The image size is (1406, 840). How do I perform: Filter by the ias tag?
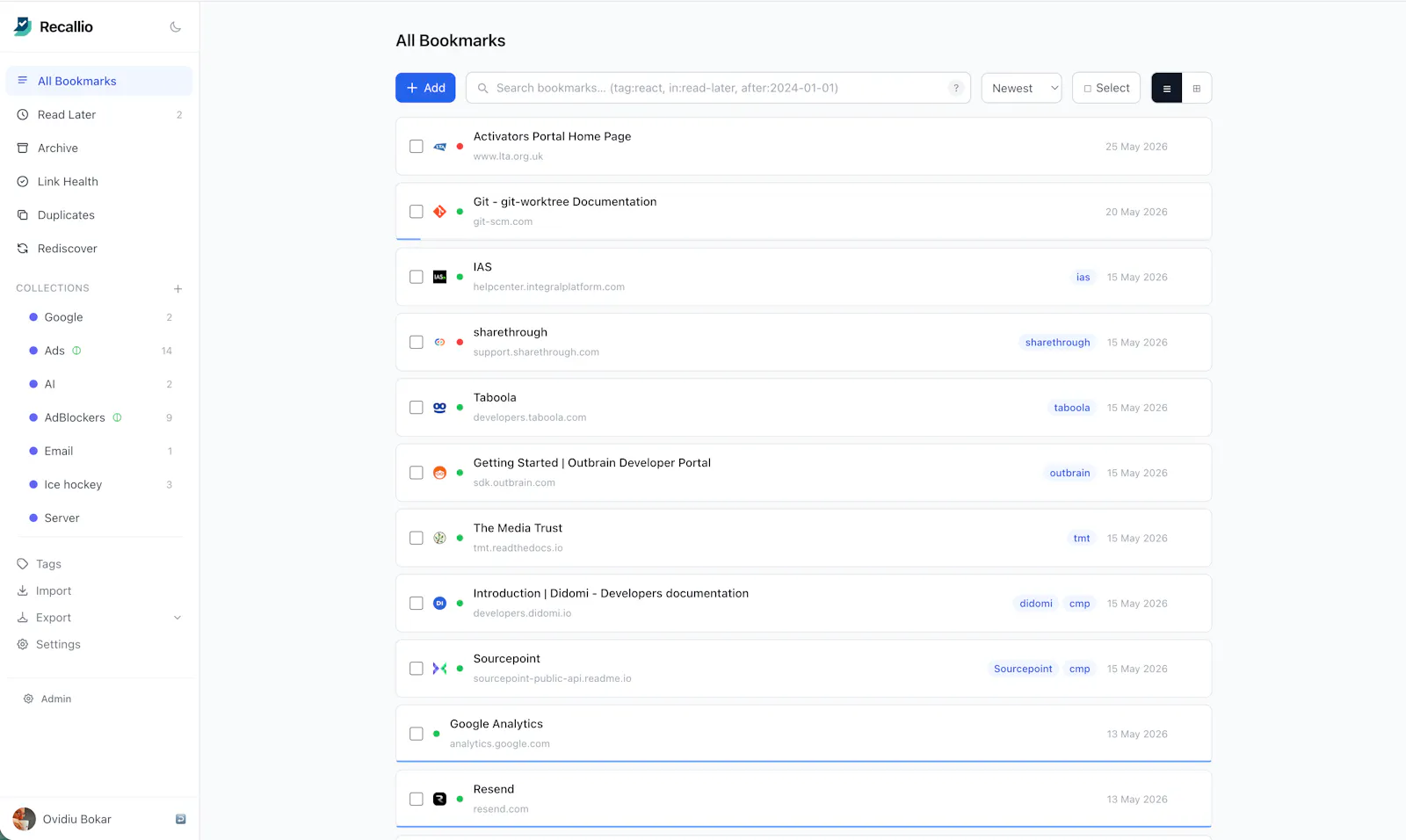click(1083, 277)
